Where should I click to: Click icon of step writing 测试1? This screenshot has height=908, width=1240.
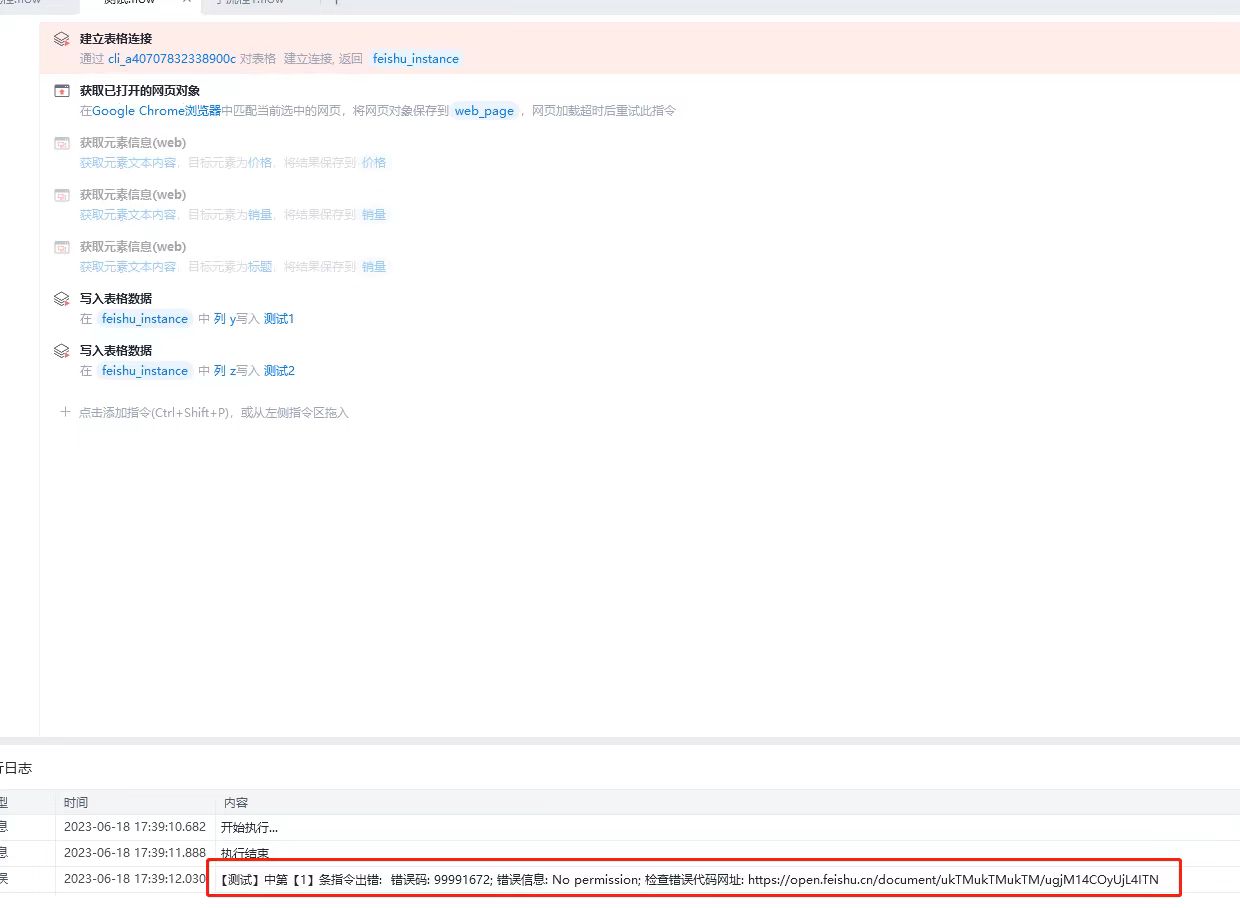point(62,299)
